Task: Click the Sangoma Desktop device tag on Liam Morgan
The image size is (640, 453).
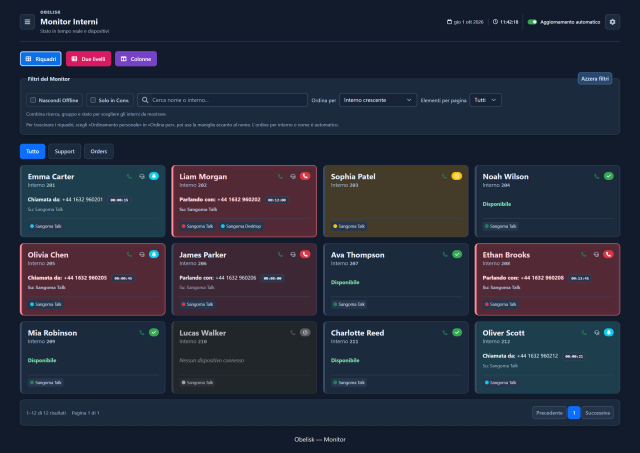Action: tap(241, 226)
